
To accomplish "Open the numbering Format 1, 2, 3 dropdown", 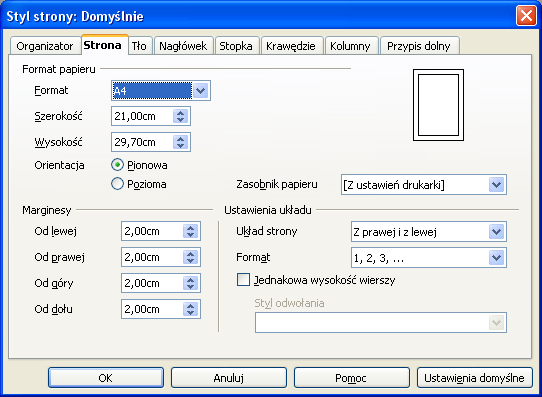I will (x=429, y=257).
